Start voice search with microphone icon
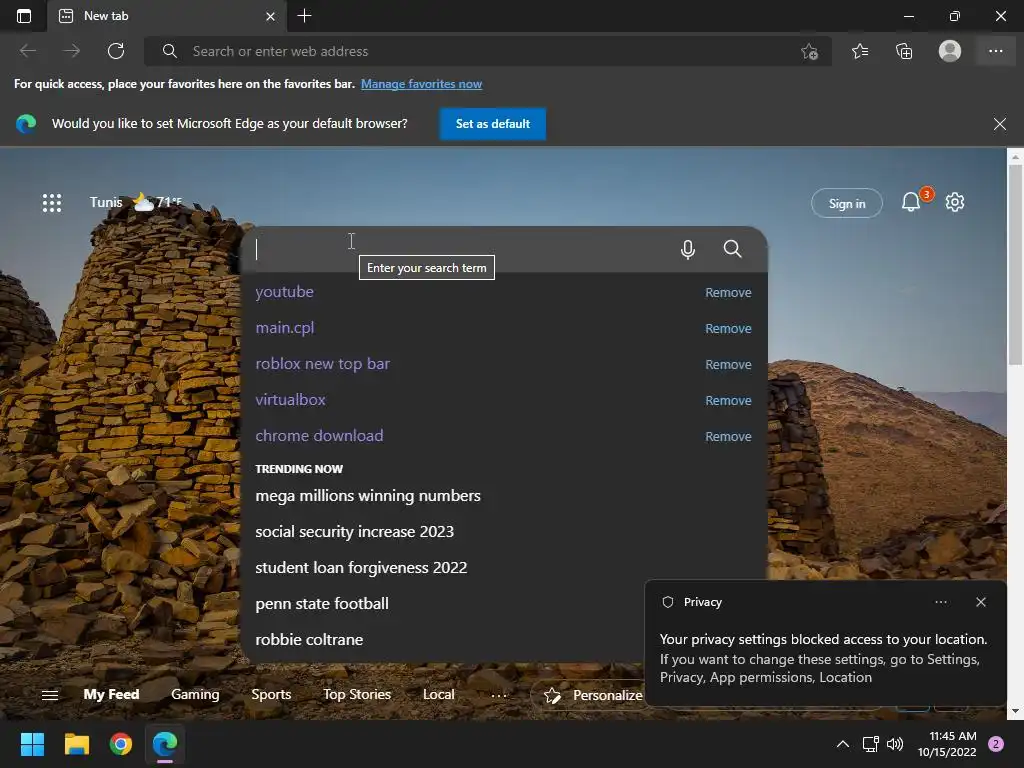The height and width of the screenshot is (768, 1024). (688, 249)
